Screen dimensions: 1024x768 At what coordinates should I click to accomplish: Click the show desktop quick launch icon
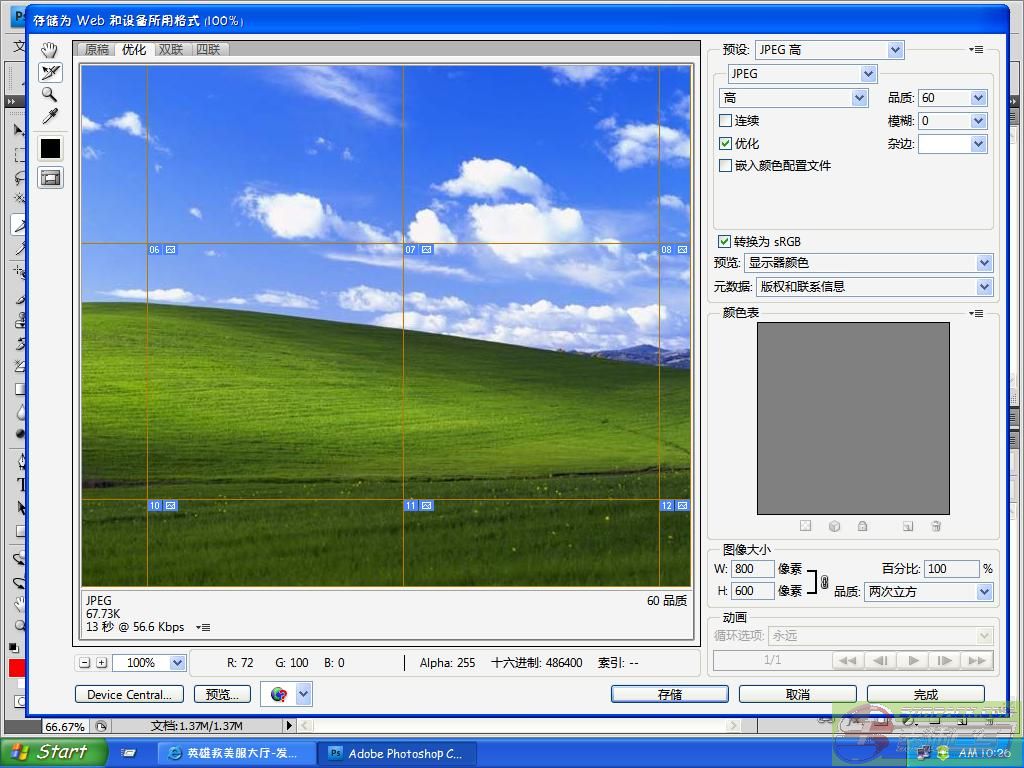[x=129, y=754]
